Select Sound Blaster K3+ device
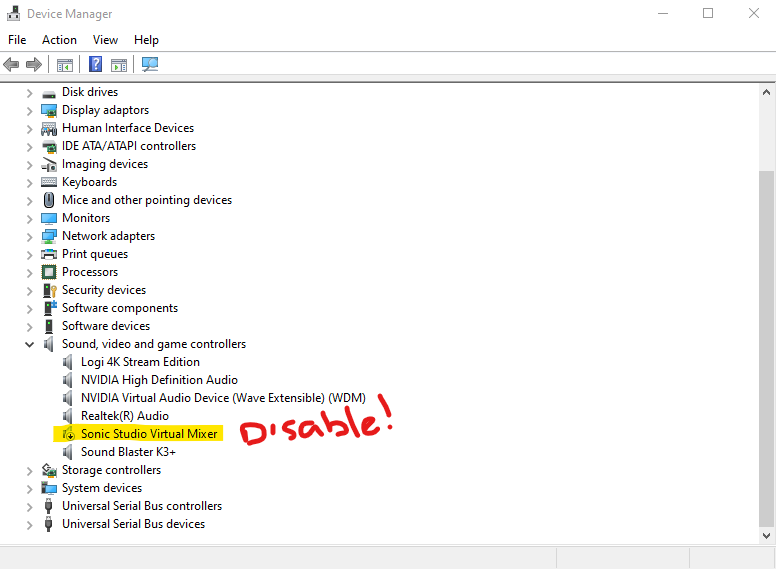 [128, 452]
